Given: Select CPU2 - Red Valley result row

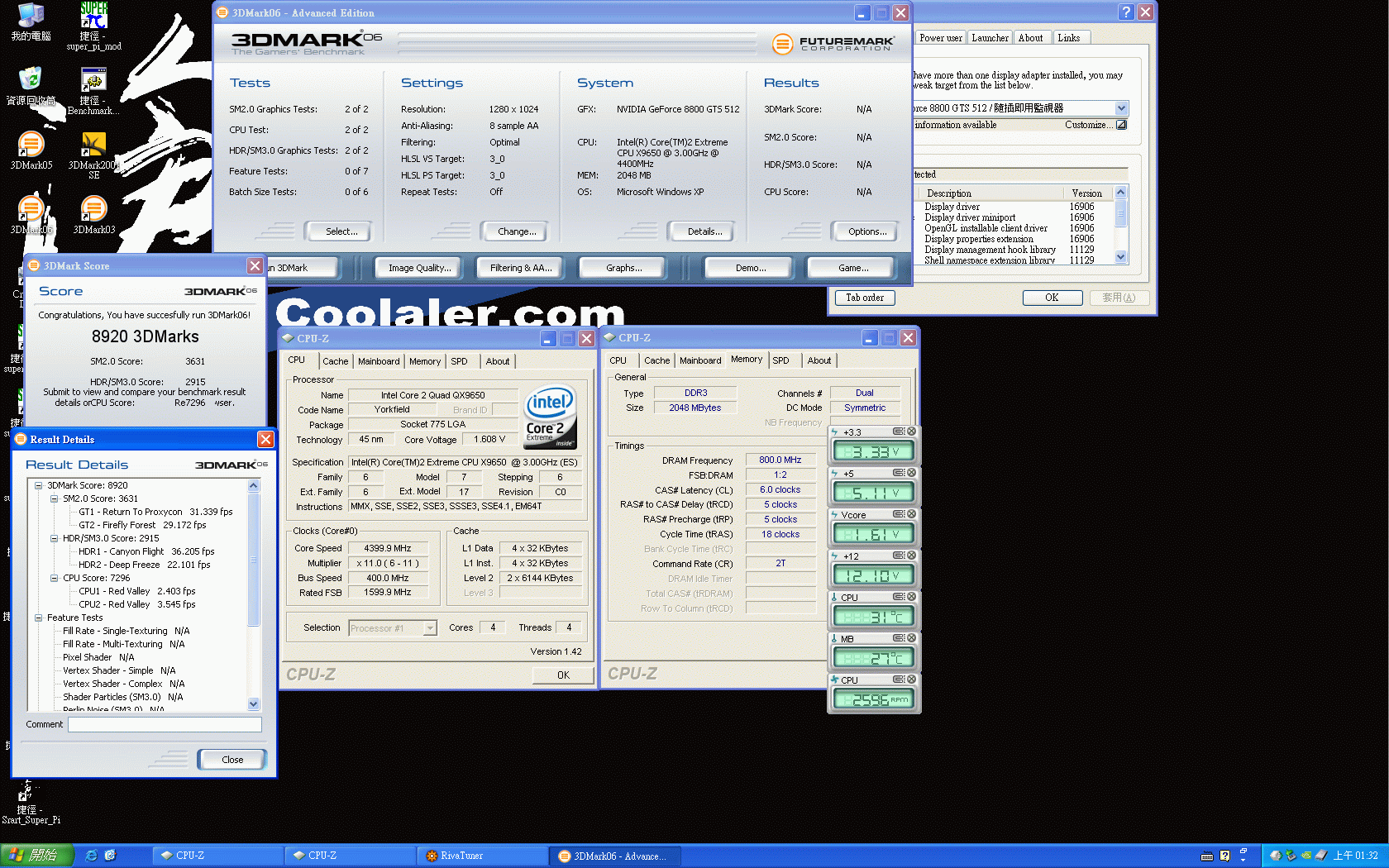Looking at the screenshot, I should (137, 604).
